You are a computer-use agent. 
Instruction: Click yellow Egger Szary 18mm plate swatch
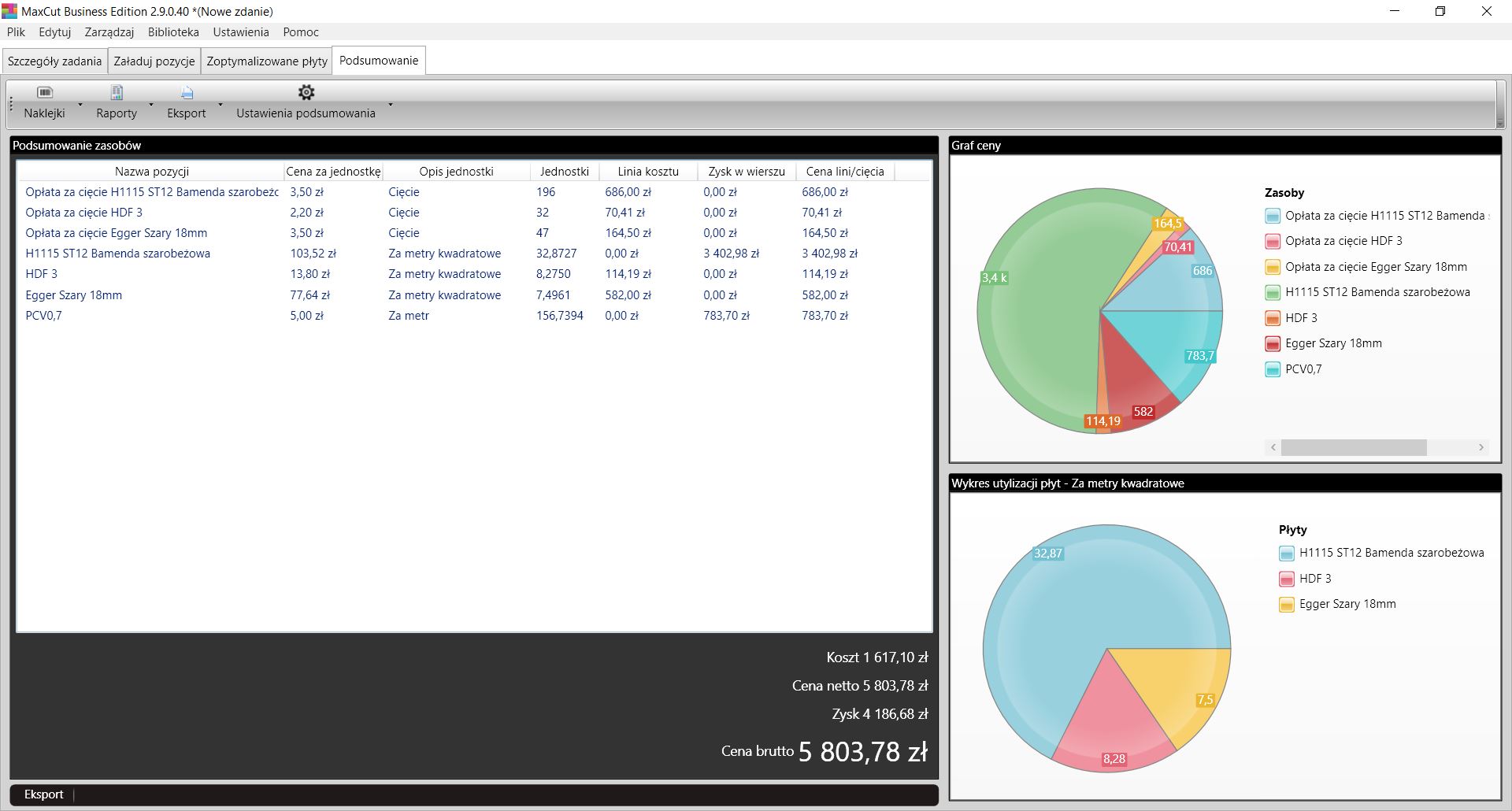tap(1287, 605)
